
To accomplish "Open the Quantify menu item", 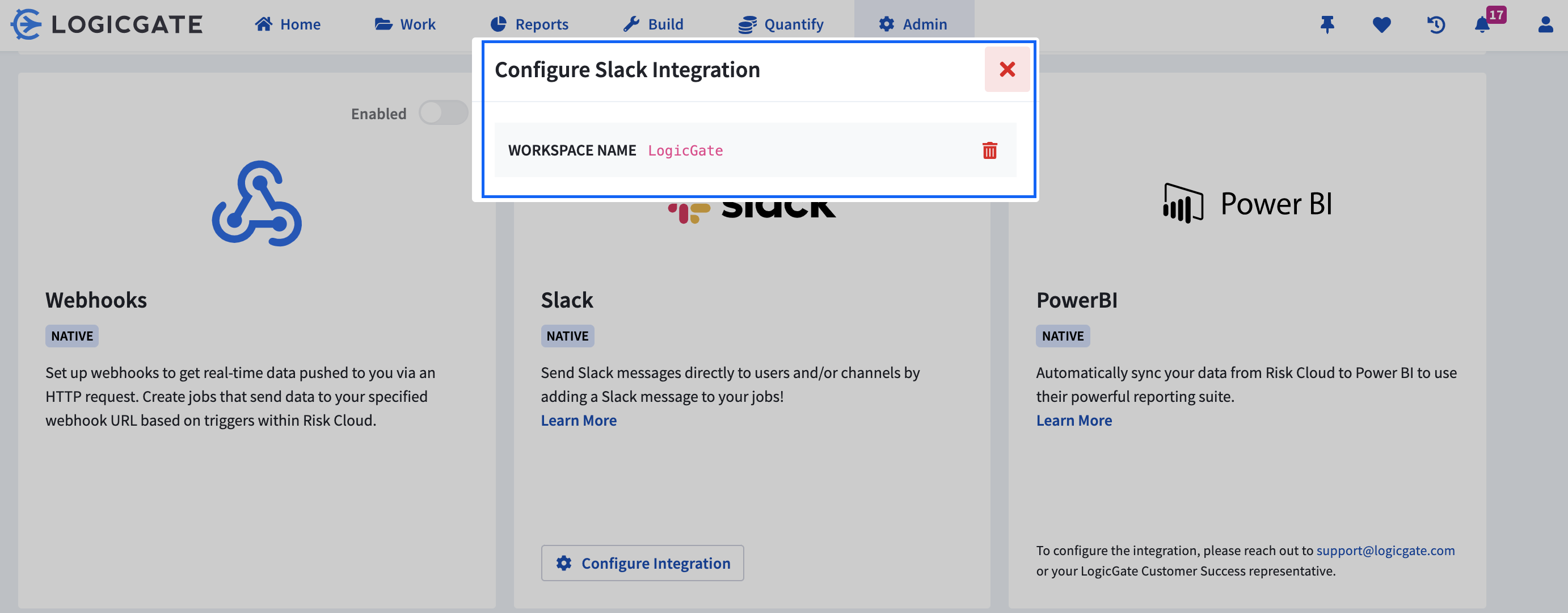I will coord(781,24).
